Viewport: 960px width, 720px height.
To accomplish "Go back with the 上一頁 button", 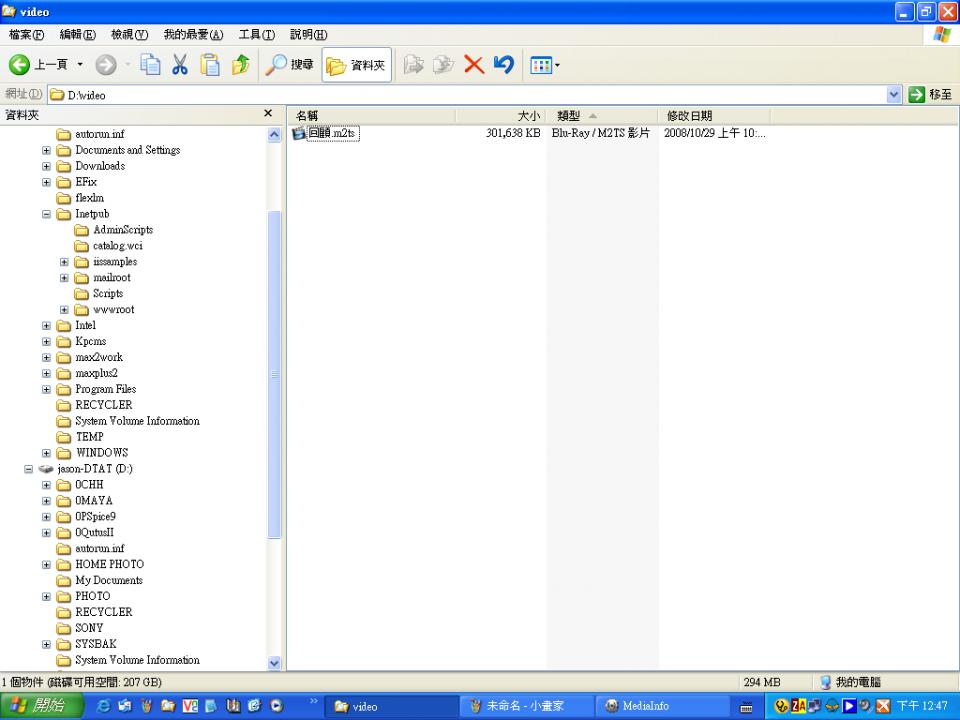I will click(x=38, y=64).
